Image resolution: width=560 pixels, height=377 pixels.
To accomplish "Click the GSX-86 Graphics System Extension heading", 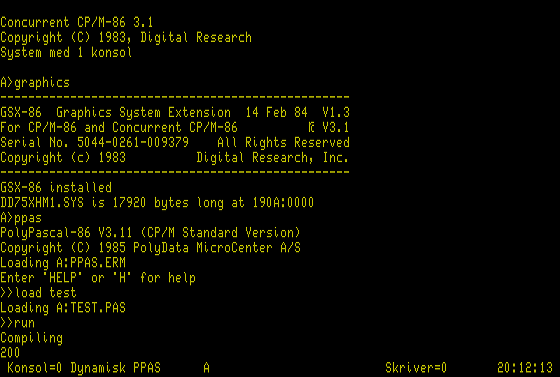I will click(x=115, y=113).
